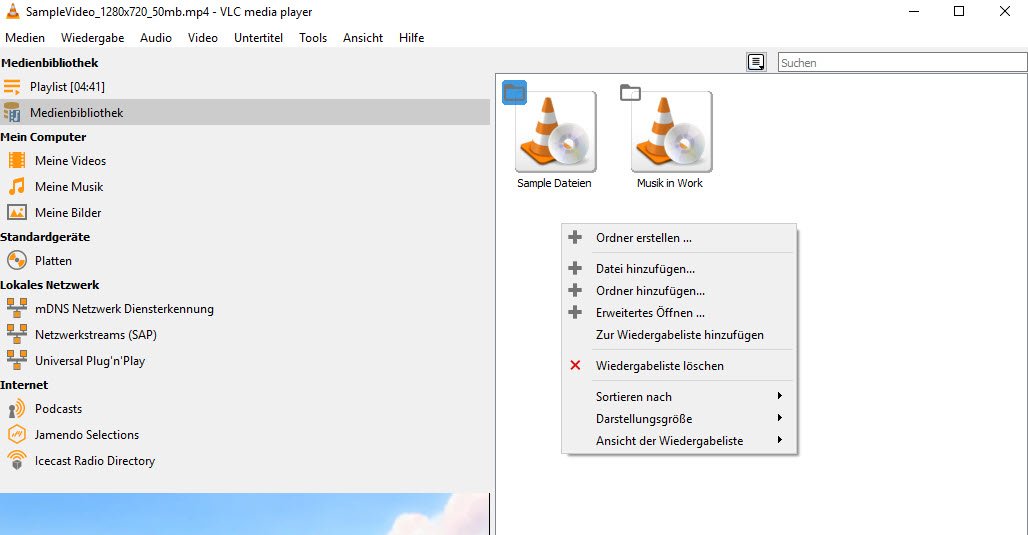Screen dimensions: 1028x535
Task: Open Icecast Radio Directory icon
Action: pos(16,460)
